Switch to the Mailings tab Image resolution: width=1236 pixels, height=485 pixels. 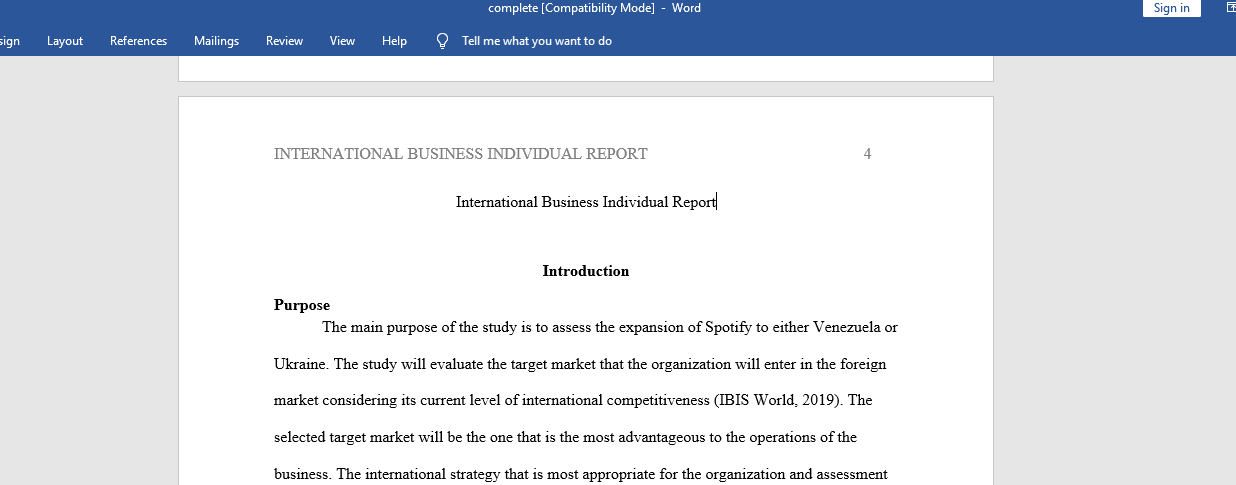[x=216, y=41]
